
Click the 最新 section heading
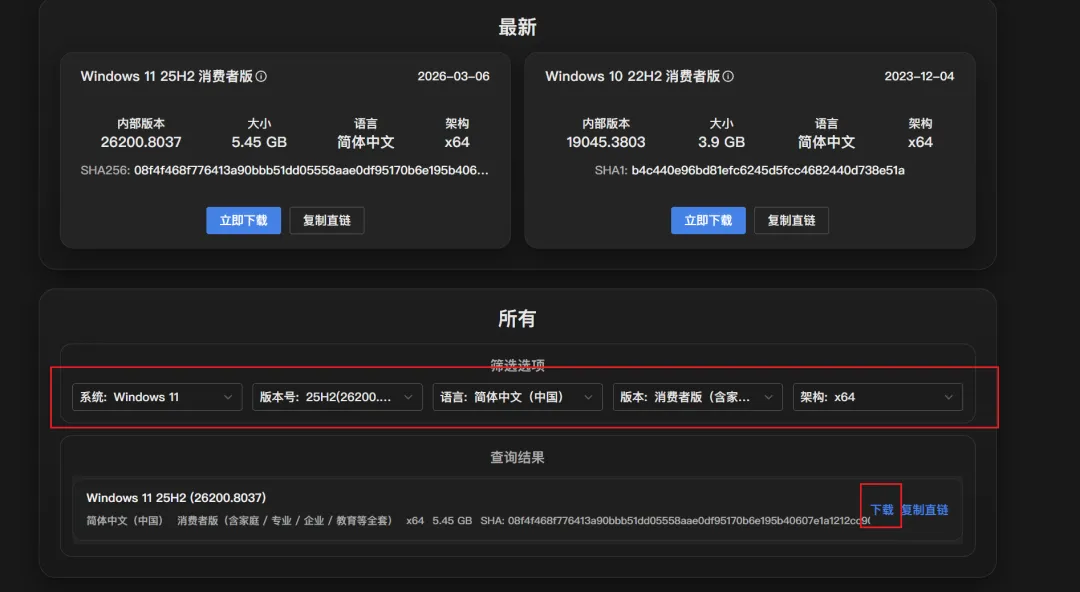[517, 28]
